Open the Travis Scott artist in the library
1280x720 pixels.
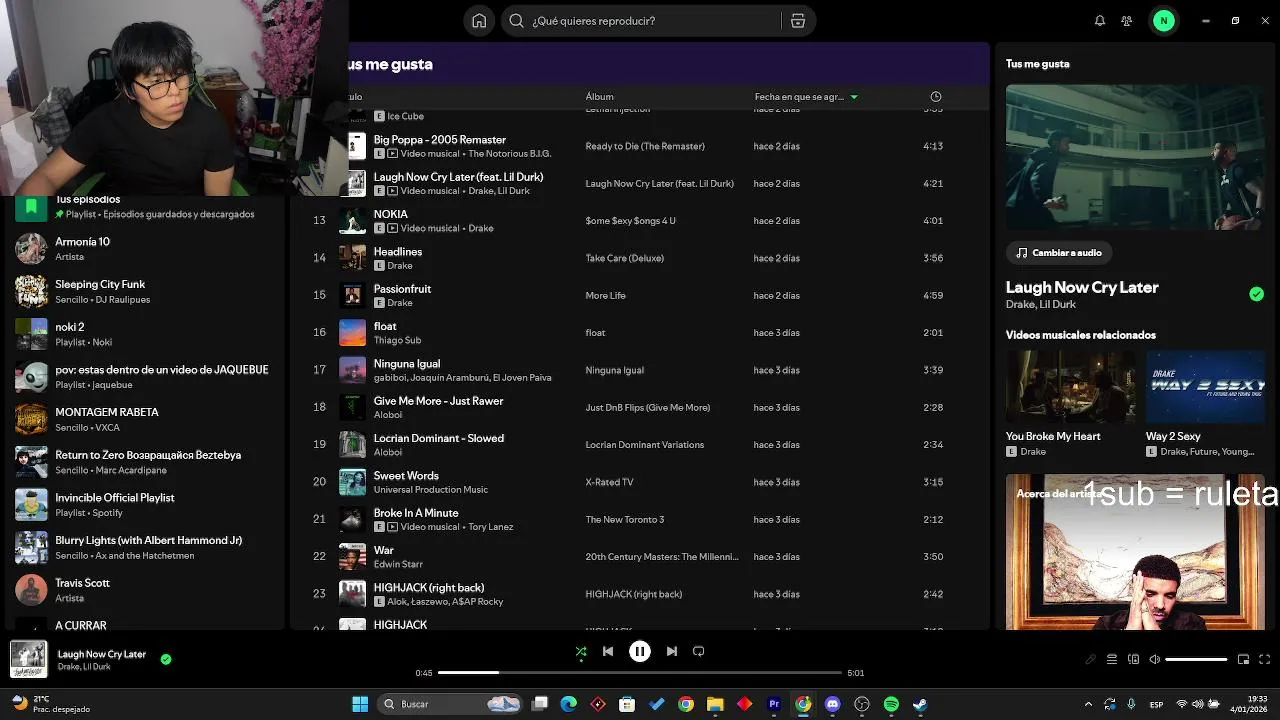[145, 590]
